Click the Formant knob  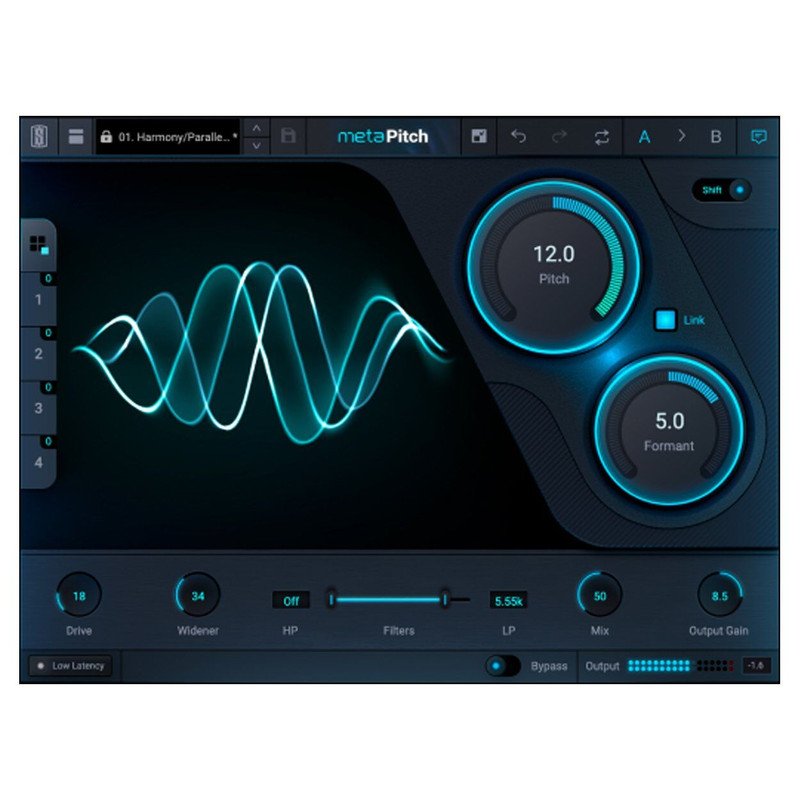(669, 431)
